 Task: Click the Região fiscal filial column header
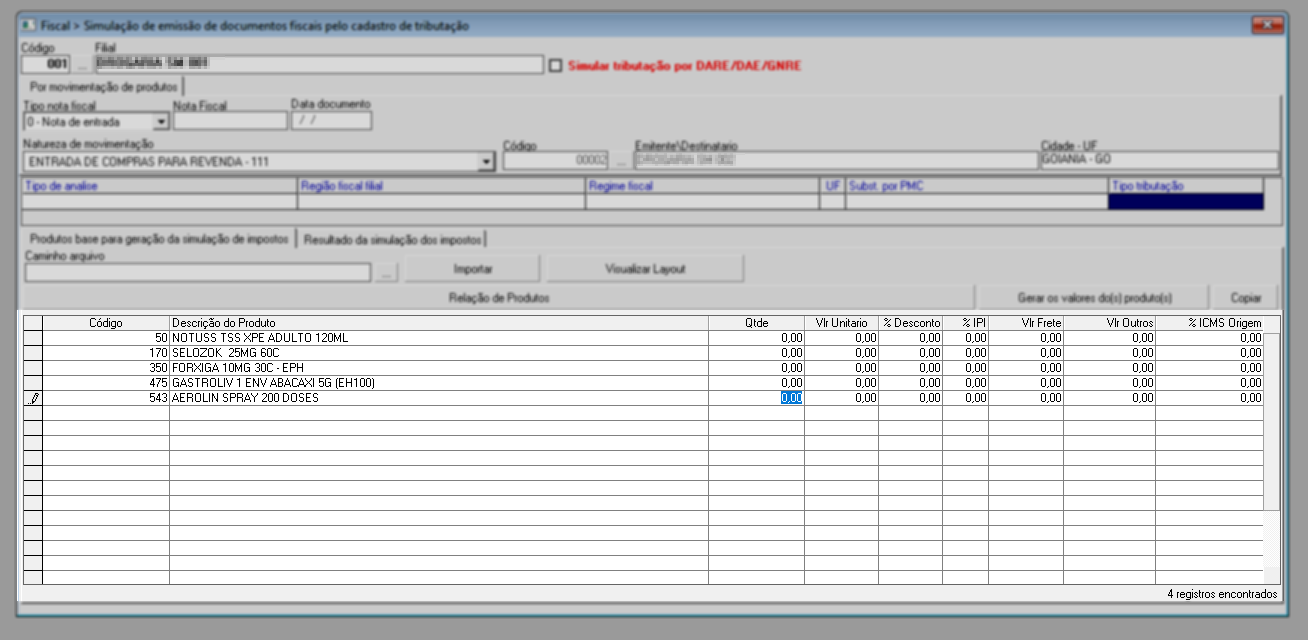(440, 186)
